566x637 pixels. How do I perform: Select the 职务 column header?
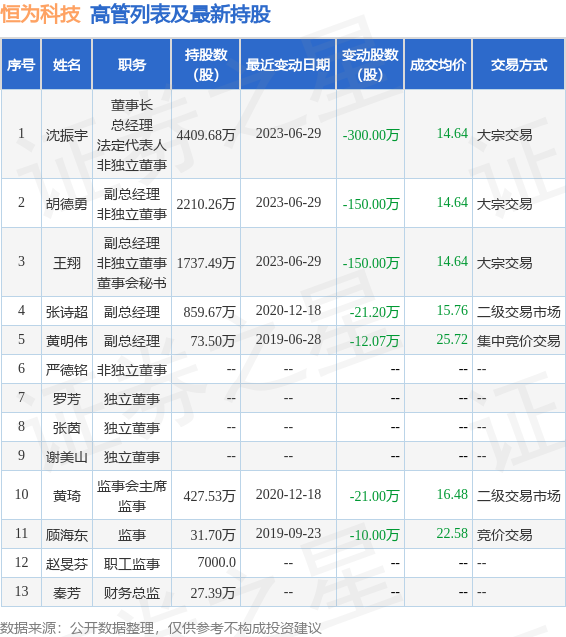(132, 65)
